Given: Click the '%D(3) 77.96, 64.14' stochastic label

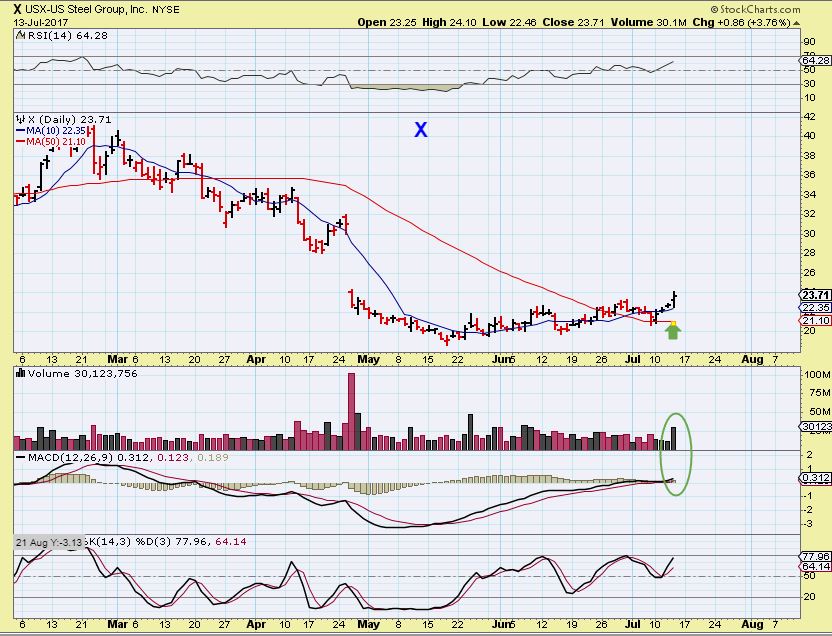Looking at the screenshot, I should point(191,542).
